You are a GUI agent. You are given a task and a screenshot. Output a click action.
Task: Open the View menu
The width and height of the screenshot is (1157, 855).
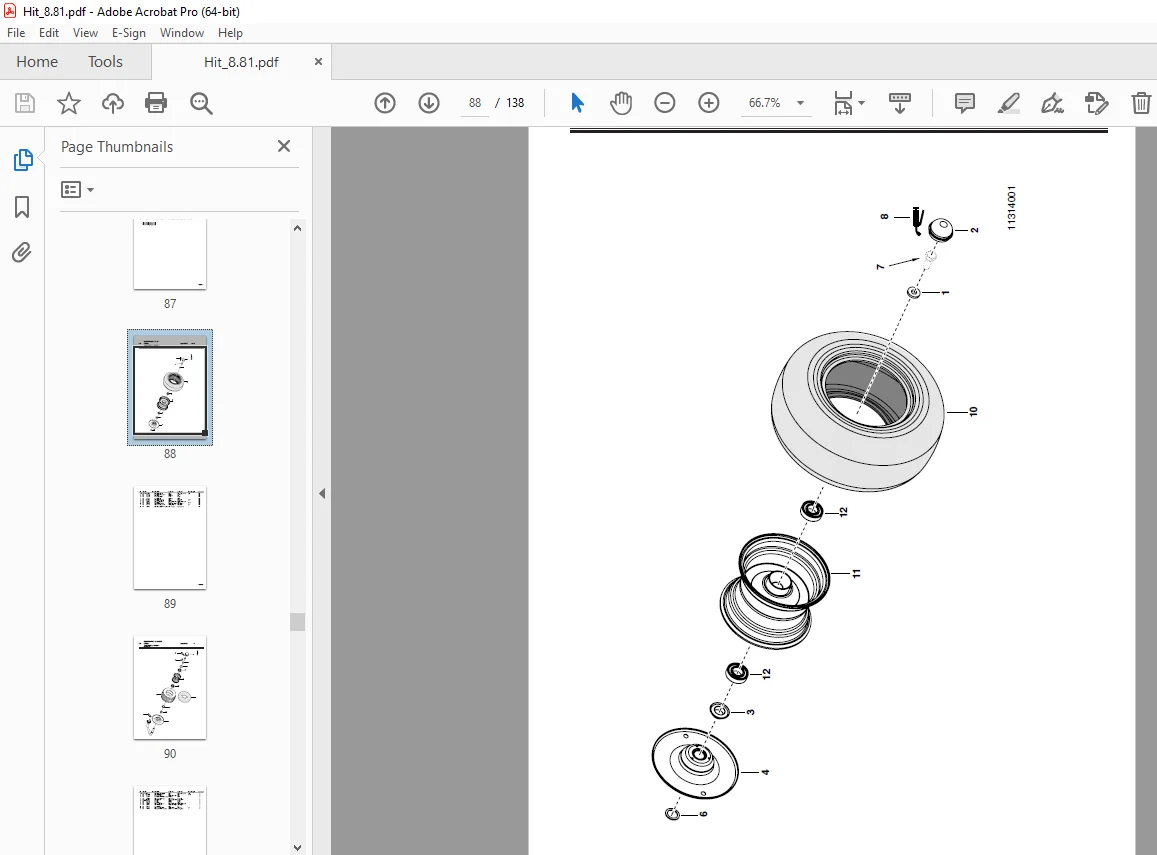pyautogui.click(x=85, y=33)
